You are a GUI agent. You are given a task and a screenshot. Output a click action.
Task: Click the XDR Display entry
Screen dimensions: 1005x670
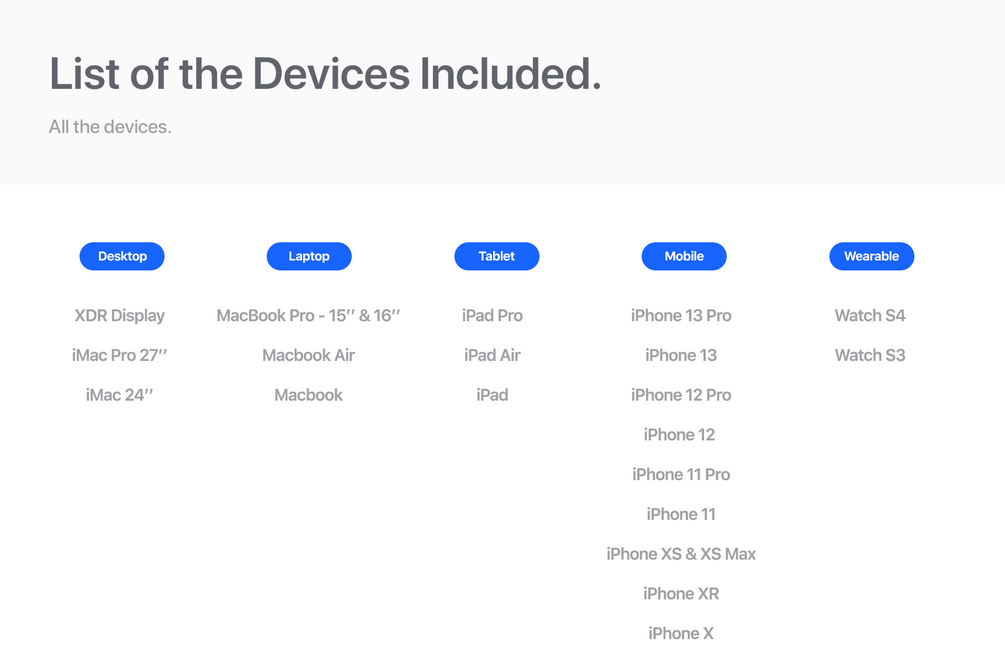click(120, 316)
